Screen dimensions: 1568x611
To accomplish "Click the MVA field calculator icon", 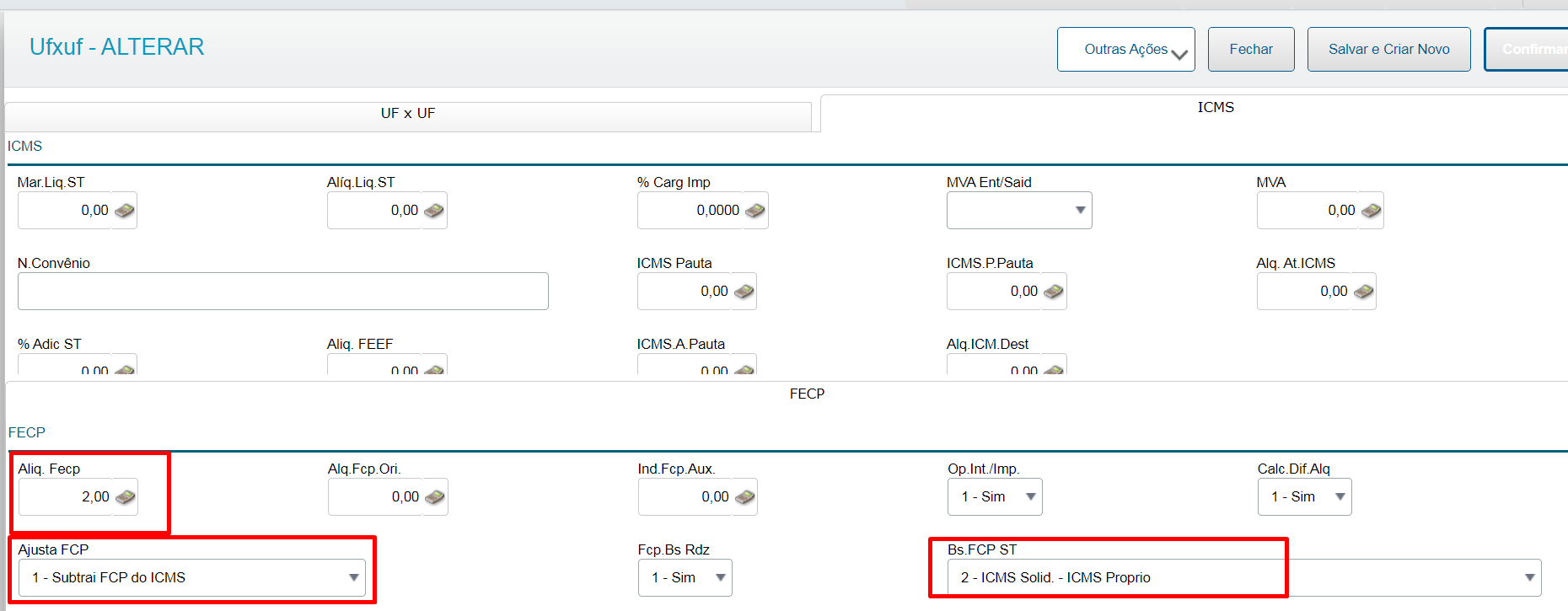I will tap(1371, 211).
